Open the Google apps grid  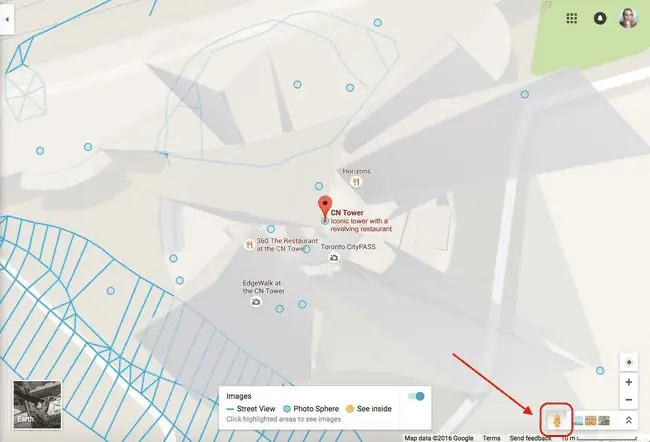click(x=572, y=18)
